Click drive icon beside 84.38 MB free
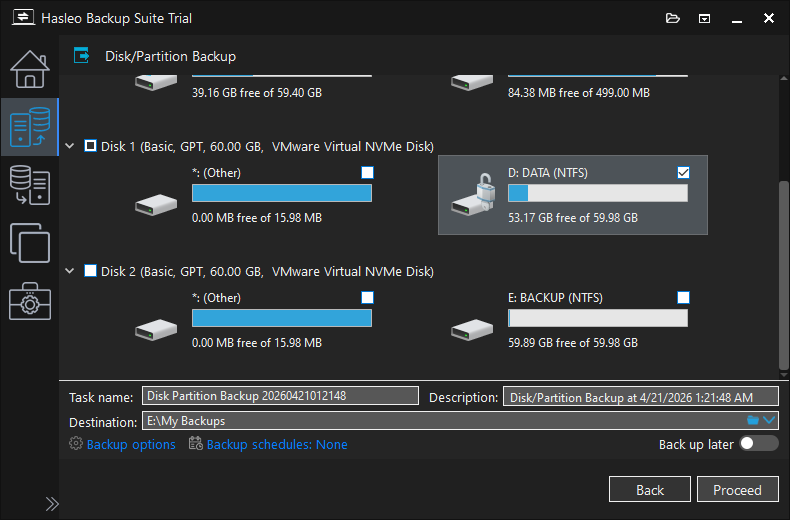 pos(472,82)
